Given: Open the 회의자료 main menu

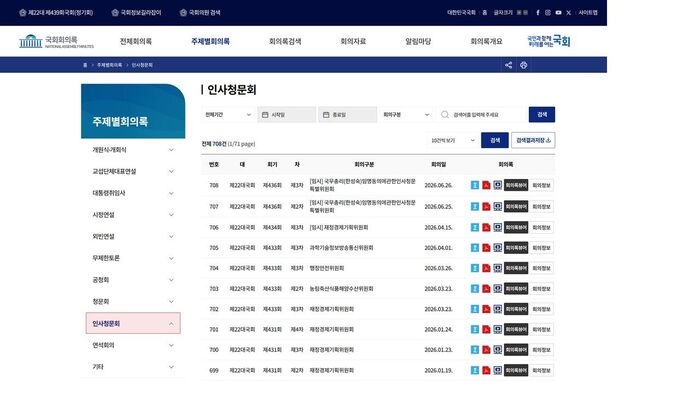Looking at the screenshot, I should (353, 41).
